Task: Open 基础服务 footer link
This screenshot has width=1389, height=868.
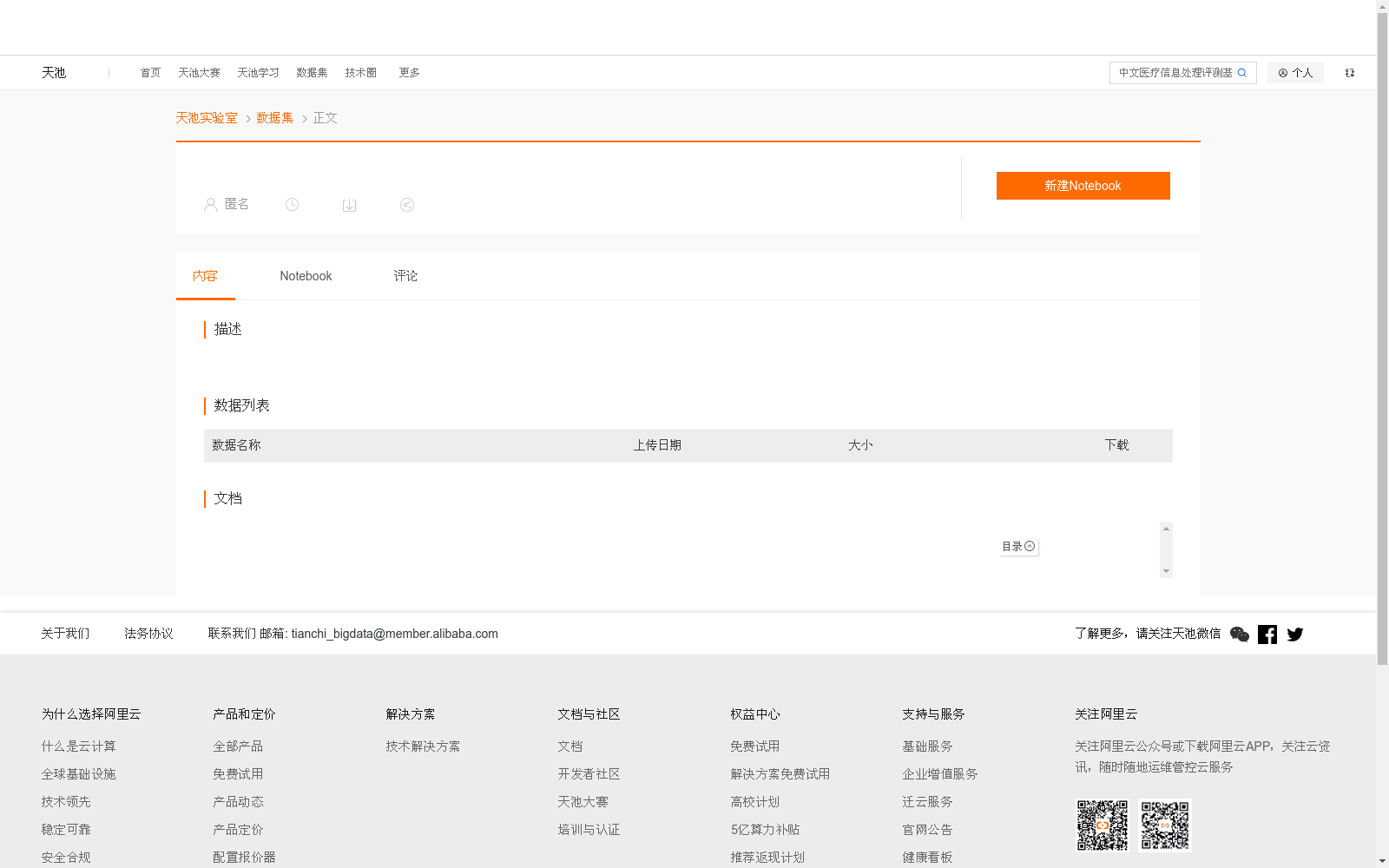Action: [927, 746]
